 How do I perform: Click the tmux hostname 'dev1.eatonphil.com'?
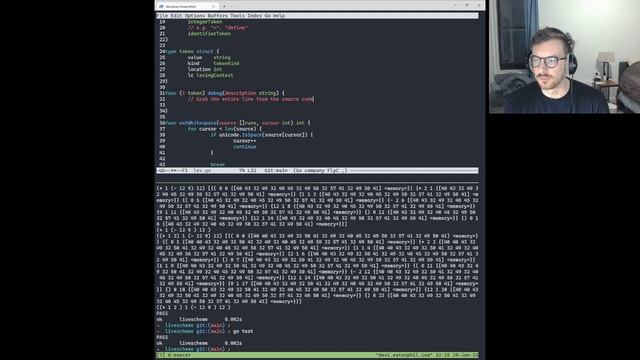coord(403,355)
